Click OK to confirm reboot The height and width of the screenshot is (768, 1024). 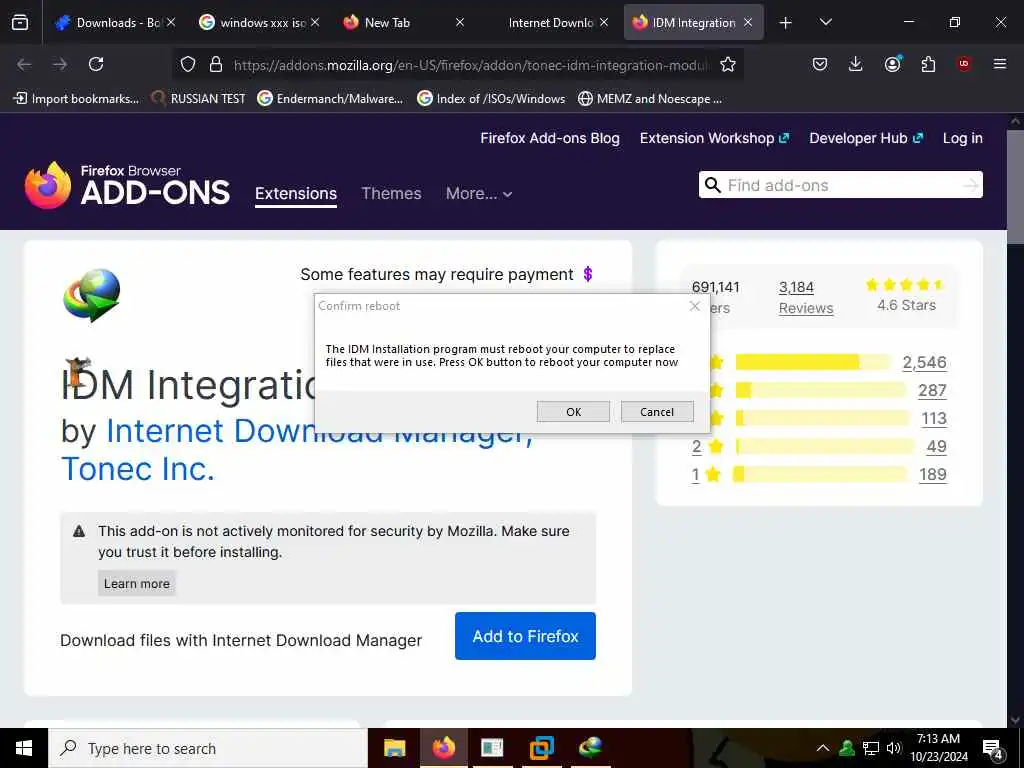pos(573,411)
